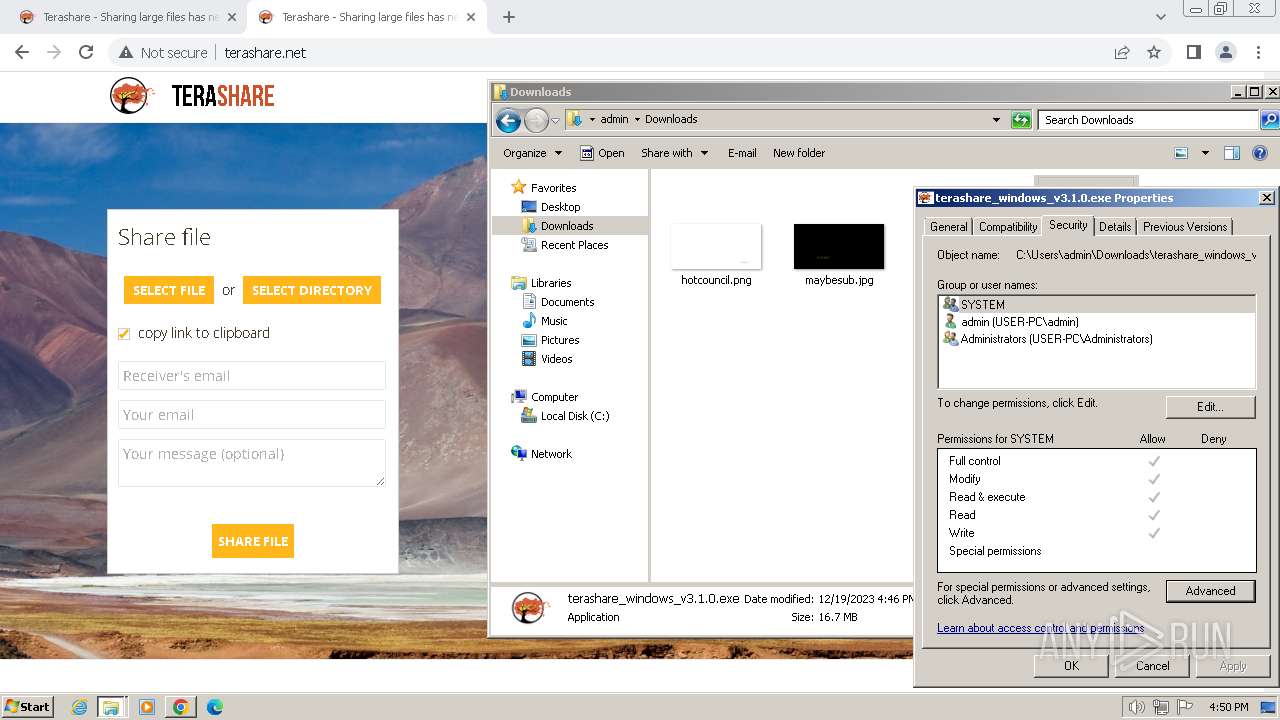Viewport: 1280px width, 720px height.
Task: Open Microsoft Edge from the taskbar
Action: tap(215, 707)
